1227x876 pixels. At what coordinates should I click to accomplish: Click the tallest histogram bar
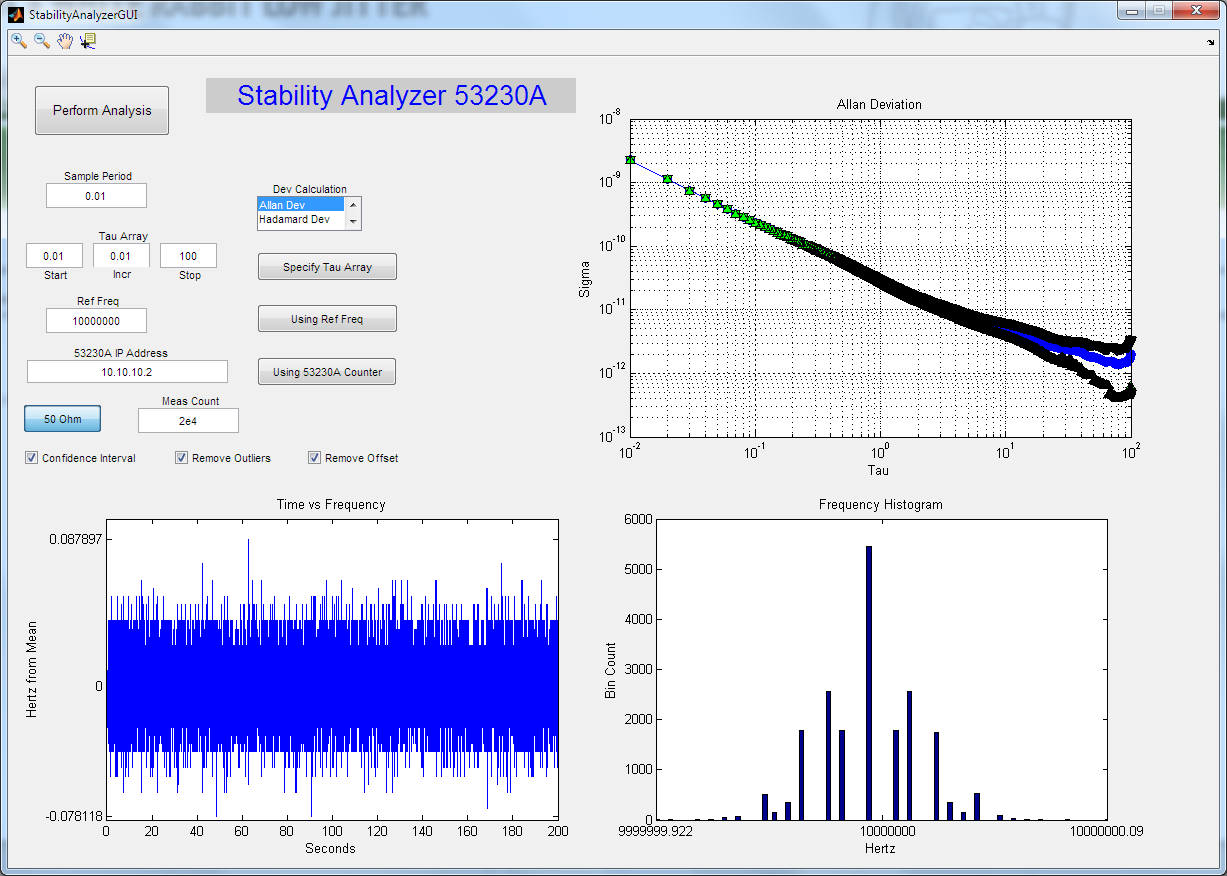point(869,683)
